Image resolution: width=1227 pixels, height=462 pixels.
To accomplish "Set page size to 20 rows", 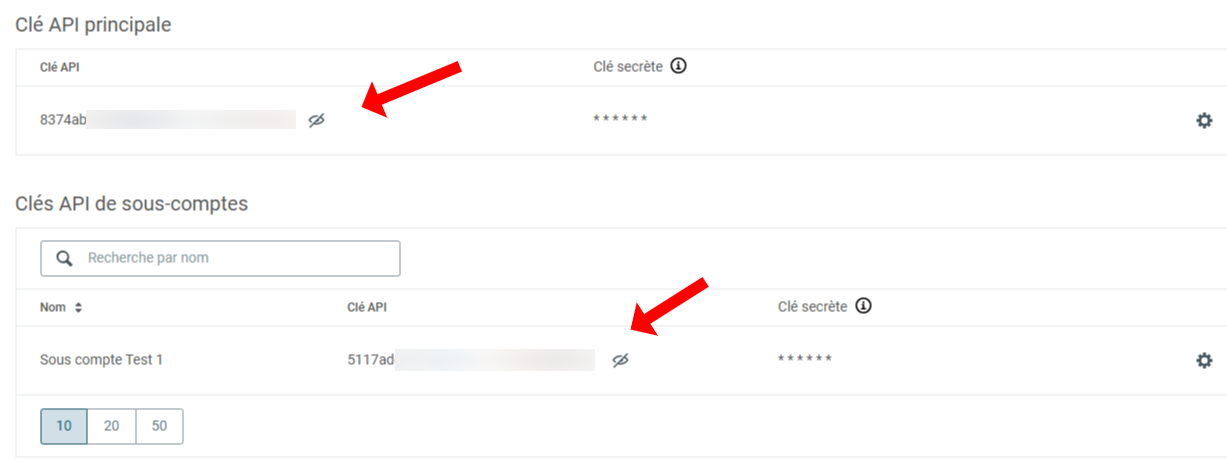I will tap(112, 426).
